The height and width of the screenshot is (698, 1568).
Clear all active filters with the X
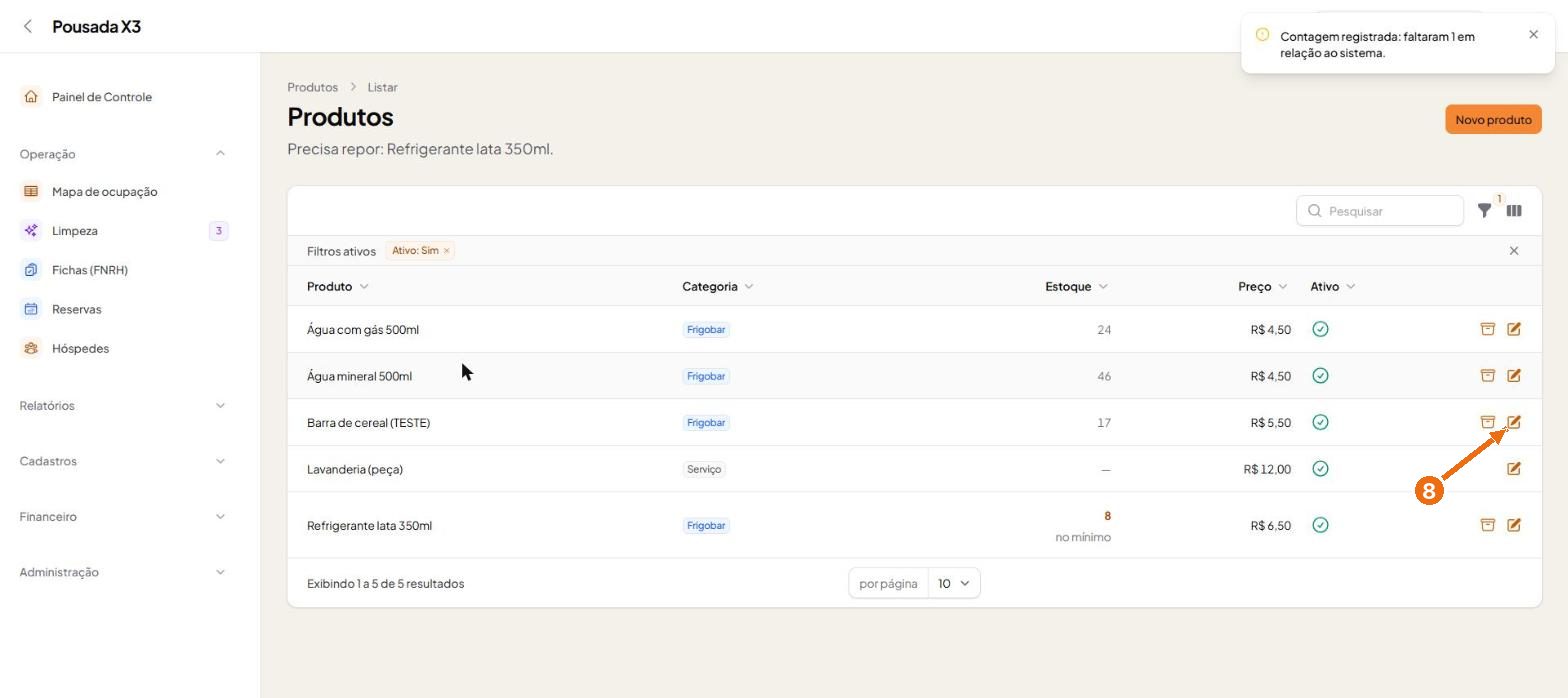pyautogui.click(x=1514, y=251)
